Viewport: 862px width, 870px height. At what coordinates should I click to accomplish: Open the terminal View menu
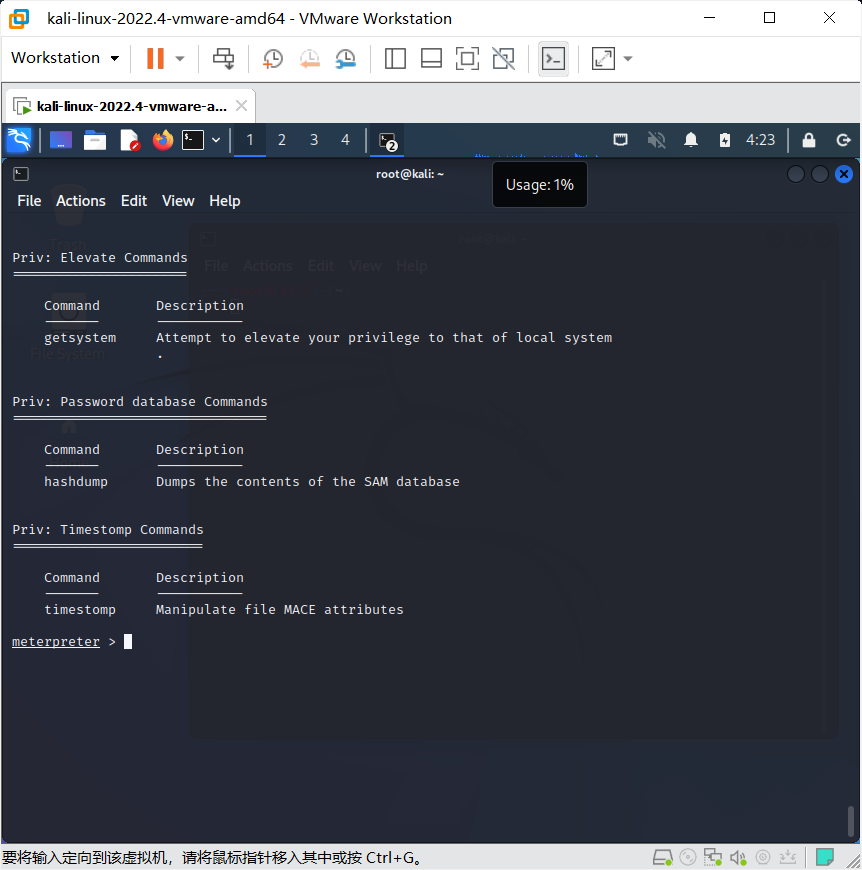[x=178, y=201]
